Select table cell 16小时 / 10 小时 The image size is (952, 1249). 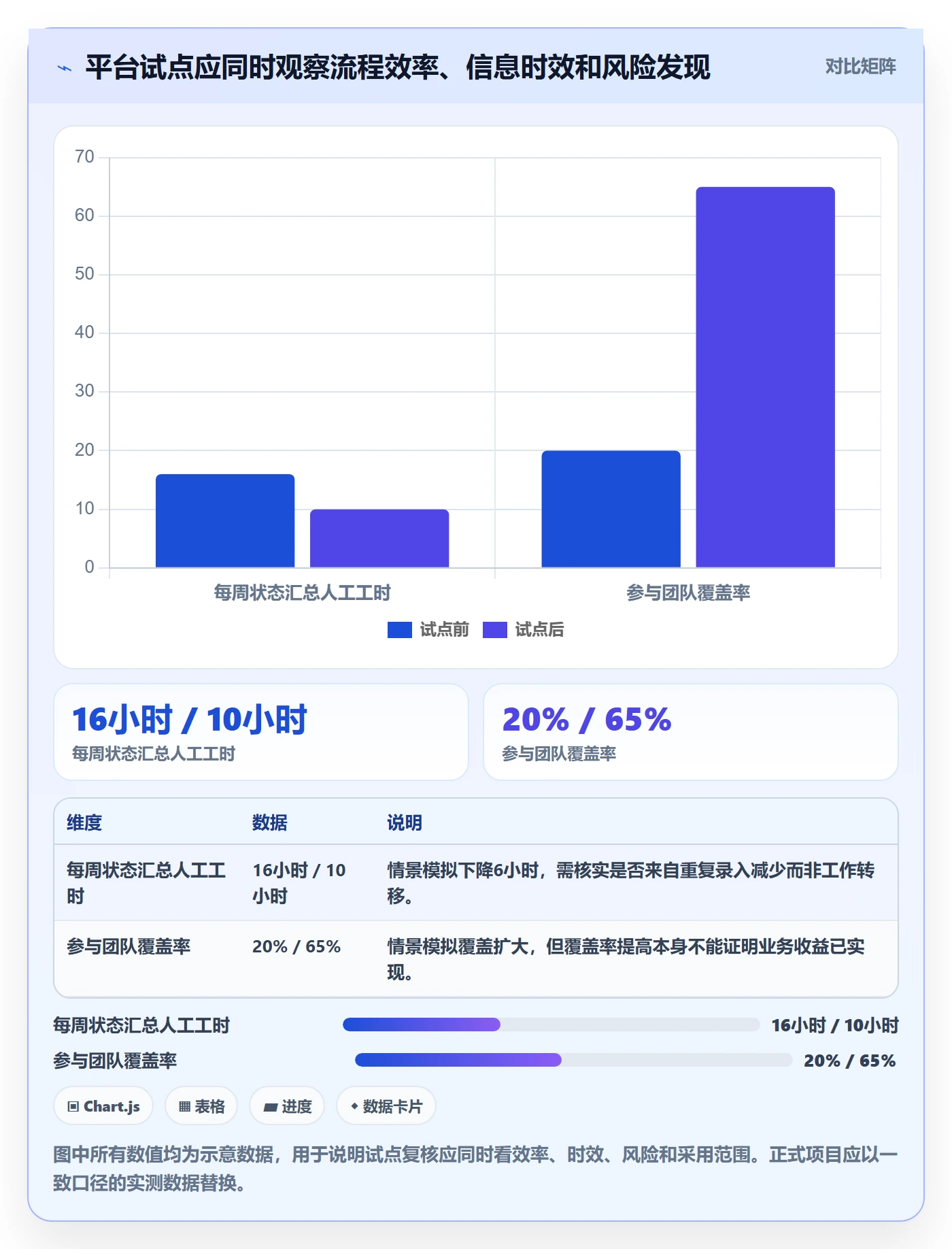pos(299,883)
